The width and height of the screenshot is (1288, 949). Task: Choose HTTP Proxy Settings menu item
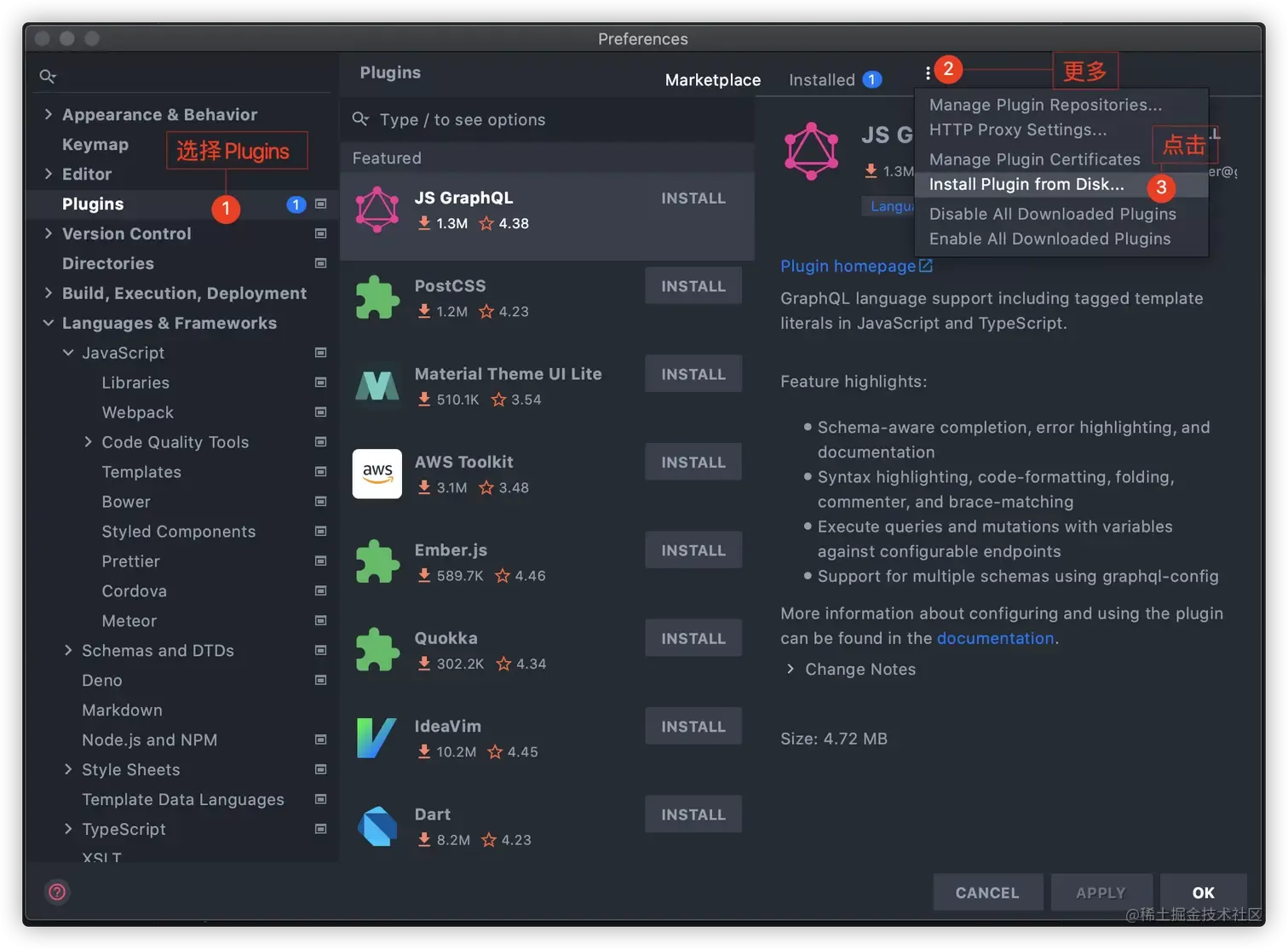1061,129
